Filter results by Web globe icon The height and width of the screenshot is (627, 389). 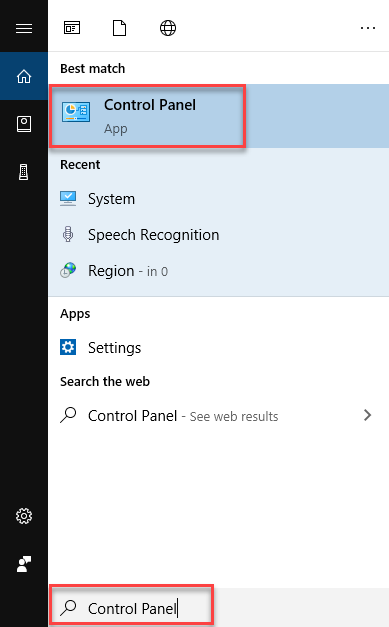tap(168, 28)
